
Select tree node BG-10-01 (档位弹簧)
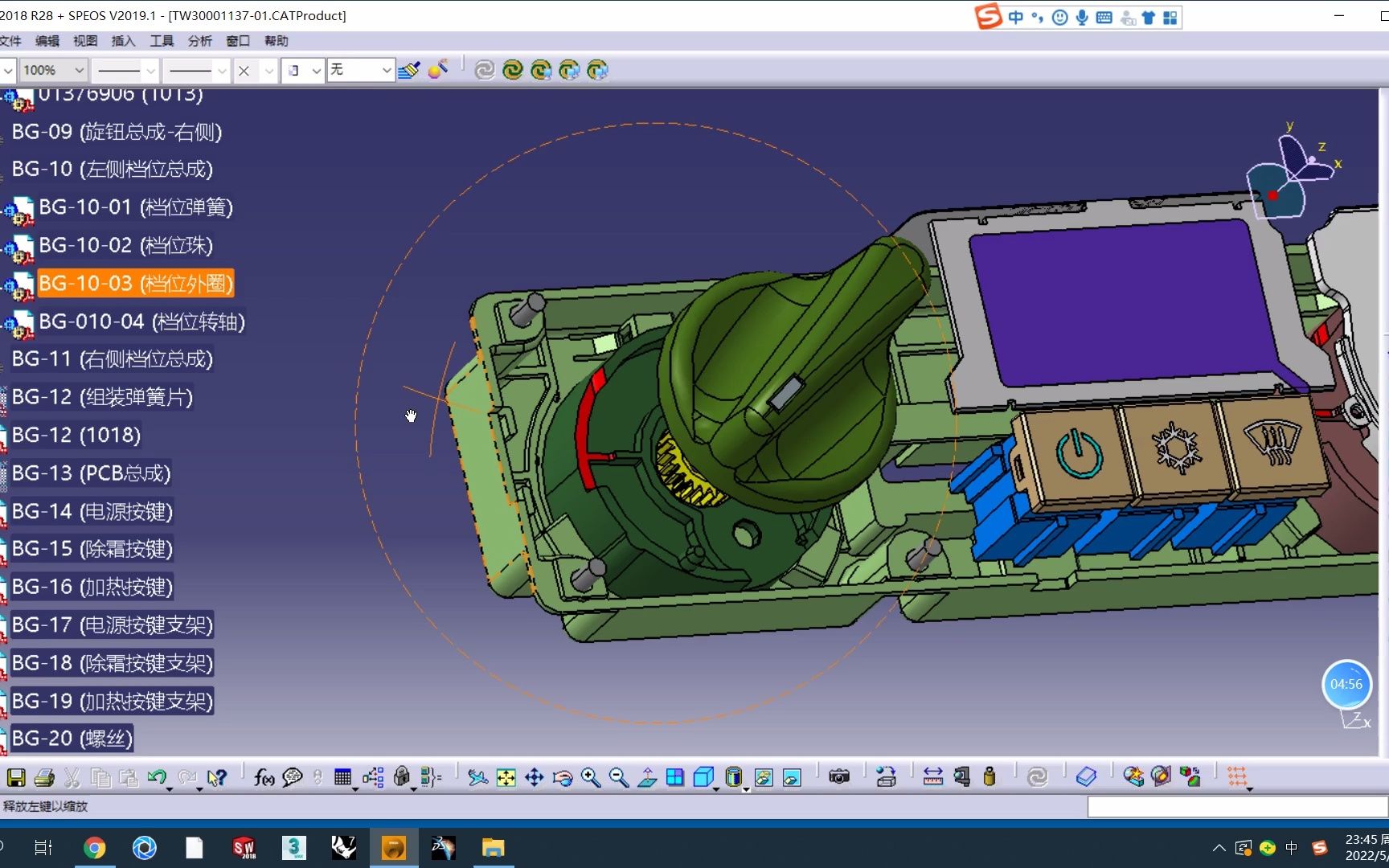136,207
